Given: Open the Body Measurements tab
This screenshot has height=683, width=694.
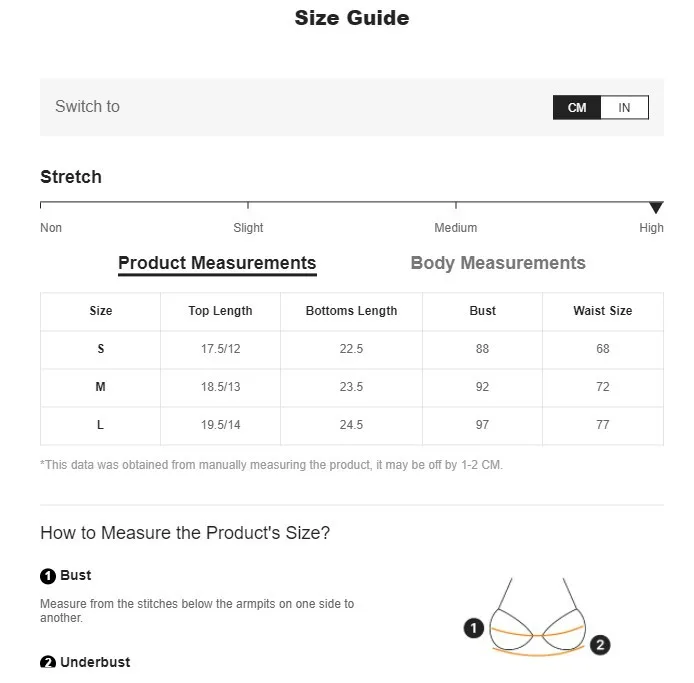Looking at the screenshot, I should click(498, 263).
